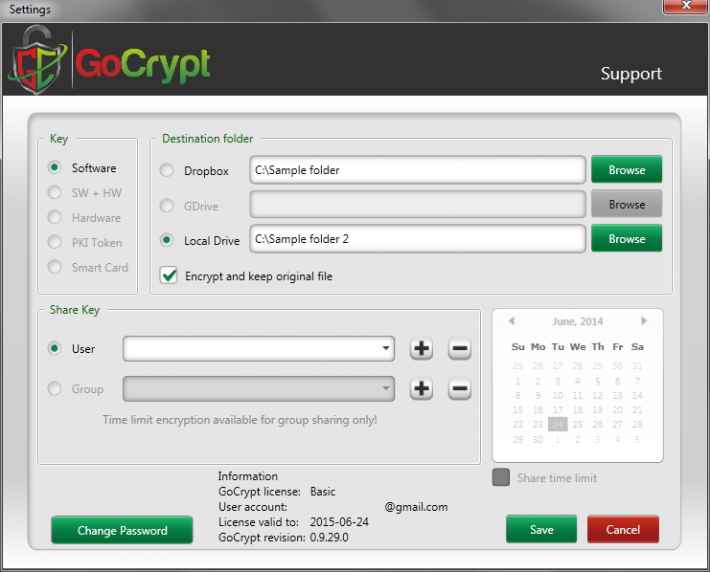Select the Smart Card key option
This screenshot has height=572, width=710.
point(54,267)
